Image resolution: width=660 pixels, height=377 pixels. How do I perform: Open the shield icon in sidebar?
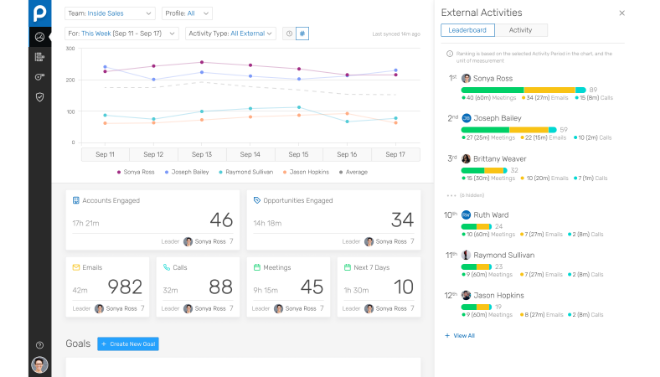(x=40, y=97)
